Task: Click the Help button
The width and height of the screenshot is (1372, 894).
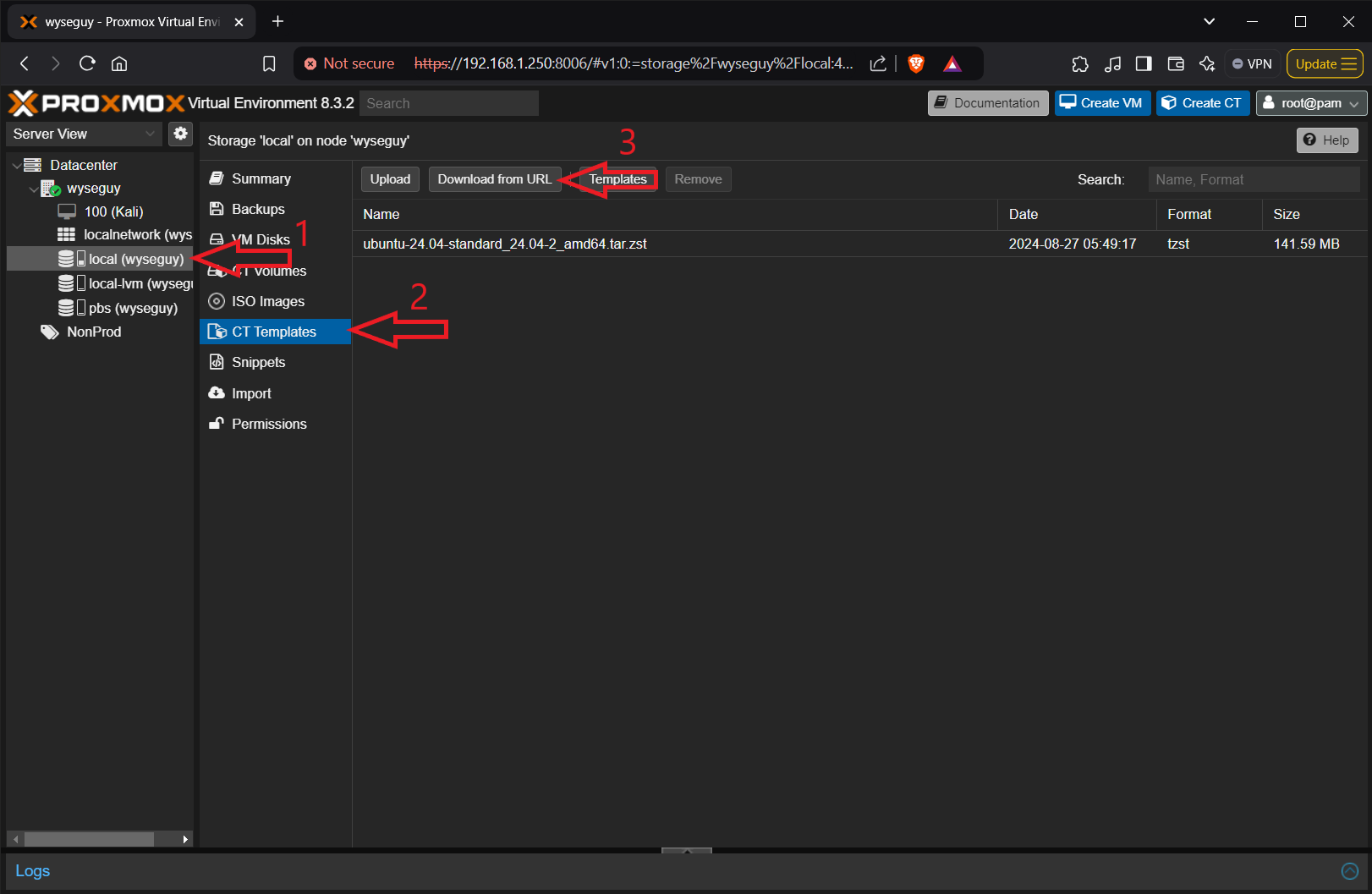Action: point(1327,140)
